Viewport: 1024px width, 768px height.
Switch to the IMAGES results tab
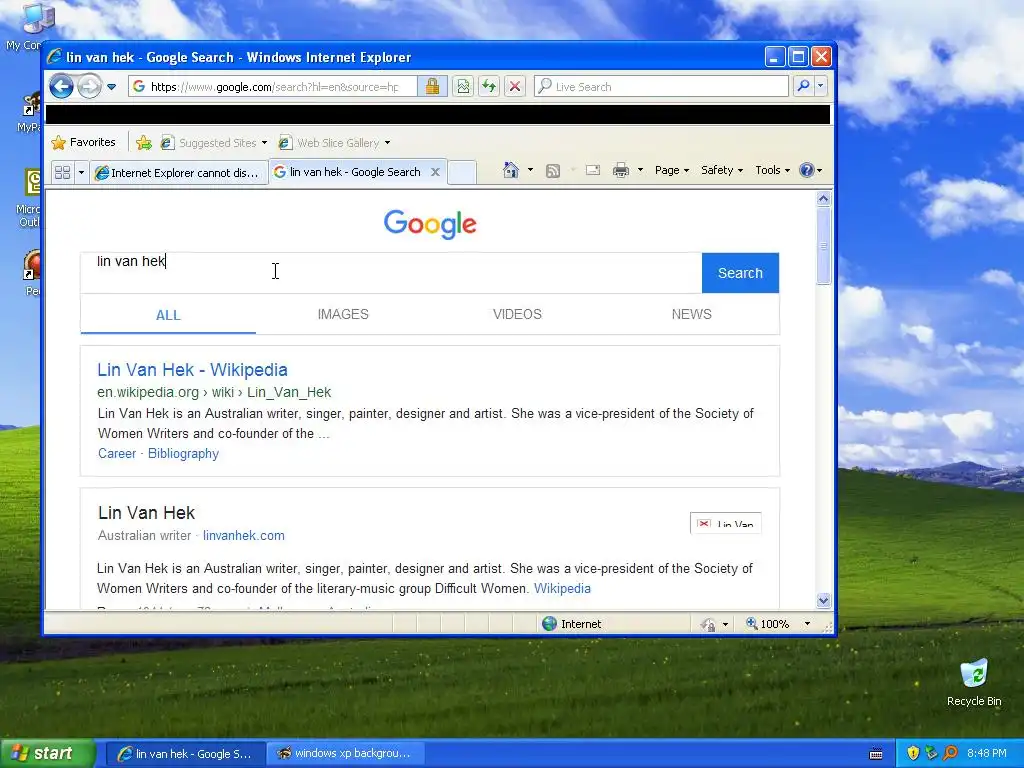[343, 314]
